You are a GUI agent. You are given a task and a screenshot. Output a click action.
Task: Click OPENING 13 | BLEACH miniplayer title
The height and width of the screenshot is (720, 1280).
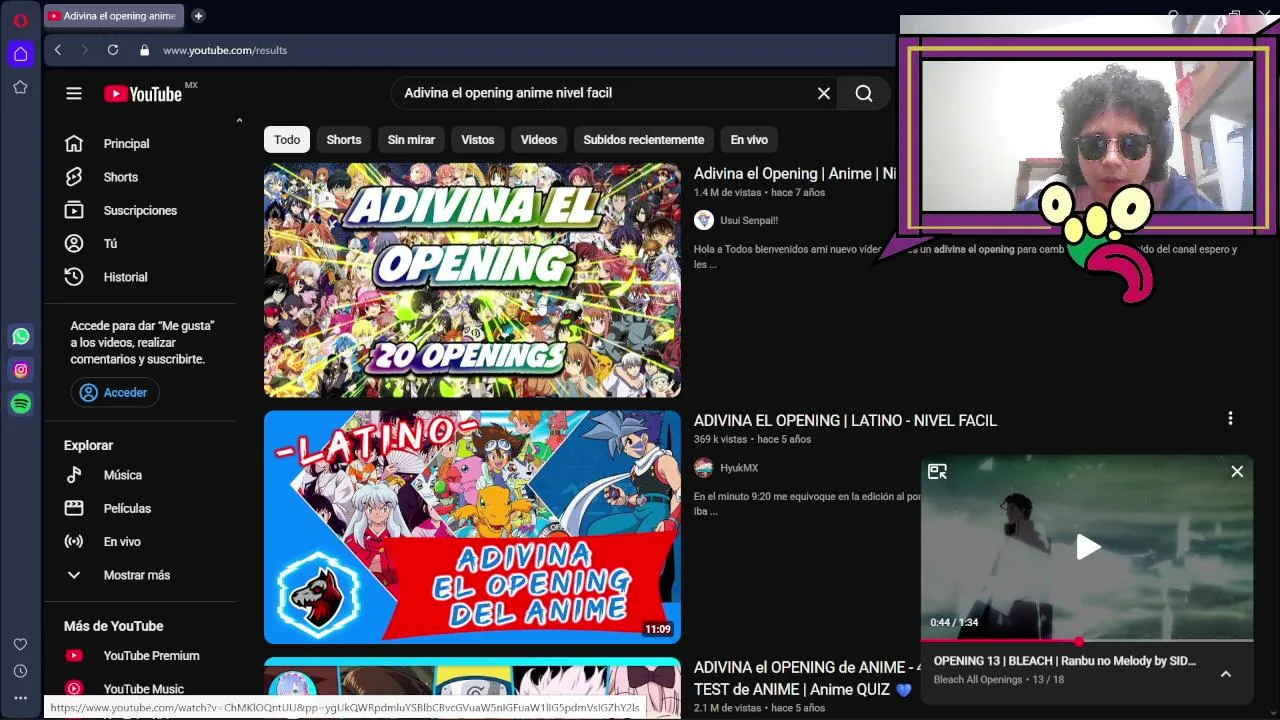point(1064,661)
